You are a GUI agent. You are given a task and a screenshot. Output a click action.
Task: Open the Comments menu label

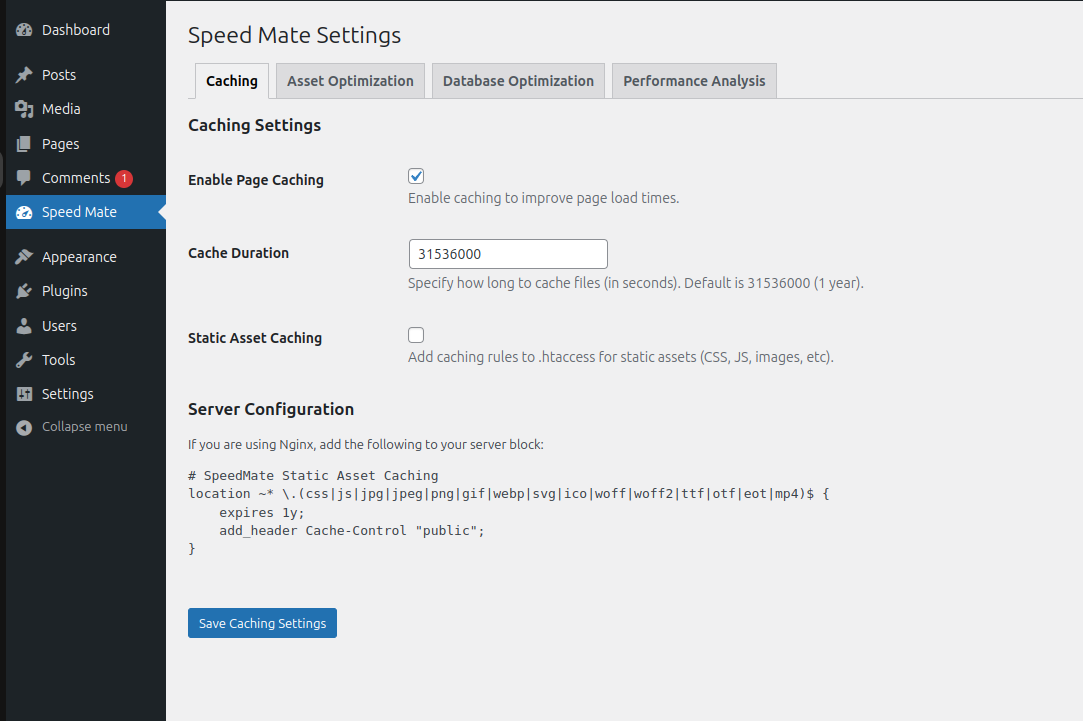click(x=76, y=178)
